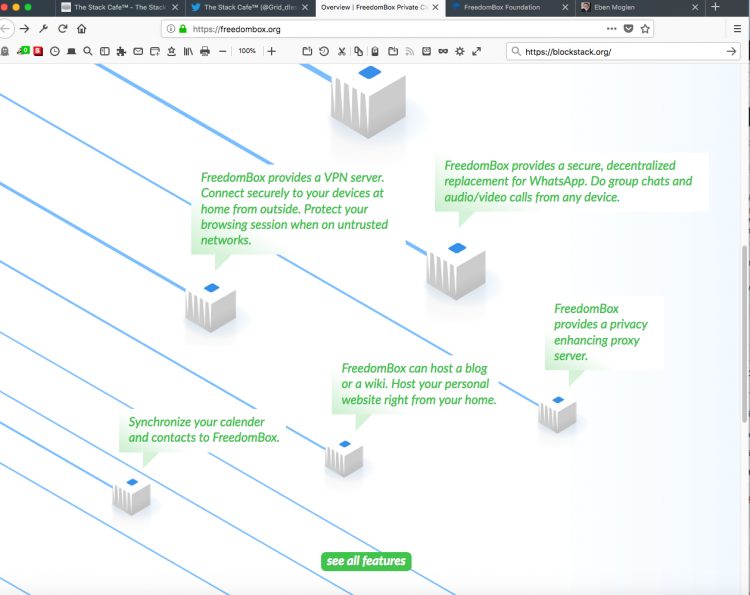Image resolution: width=750 pixels, height=595 pixels.
Task: Toggle the sidebar panel icon
Action: point(104,51)
